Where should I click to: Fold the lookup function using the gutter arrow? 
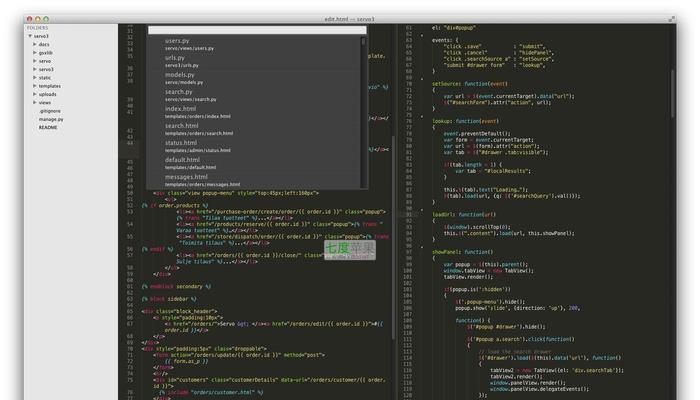(422, 117)
